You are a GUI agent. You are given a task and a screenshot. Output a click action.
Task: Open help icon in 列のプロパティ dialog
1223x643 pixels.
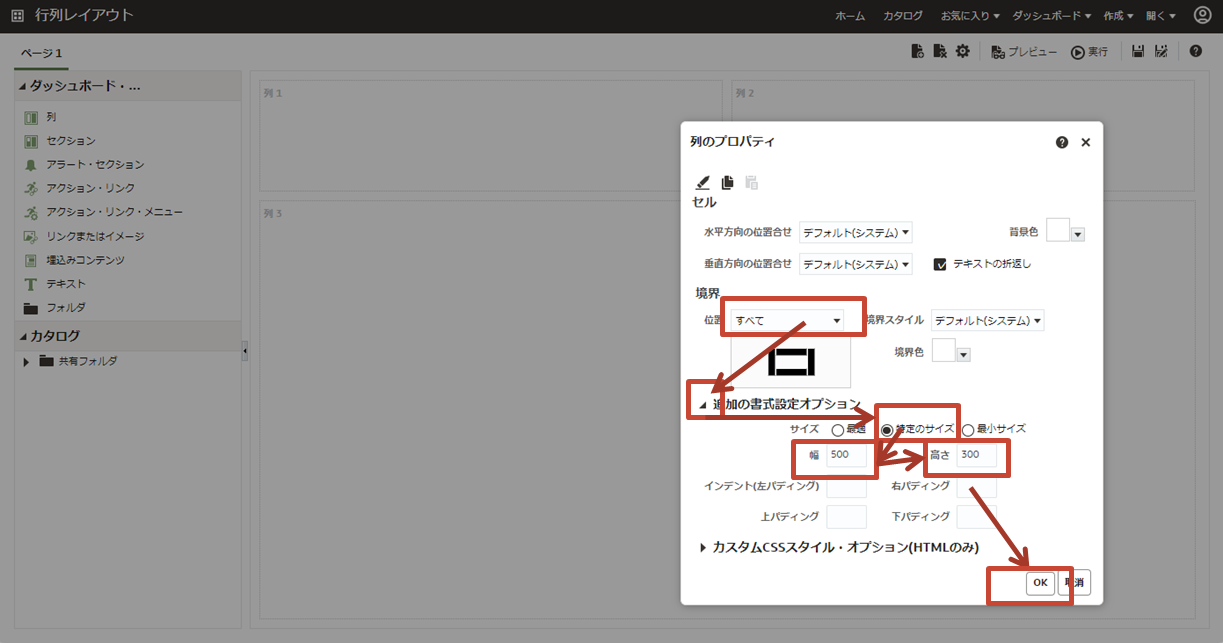pos(1062,142)
